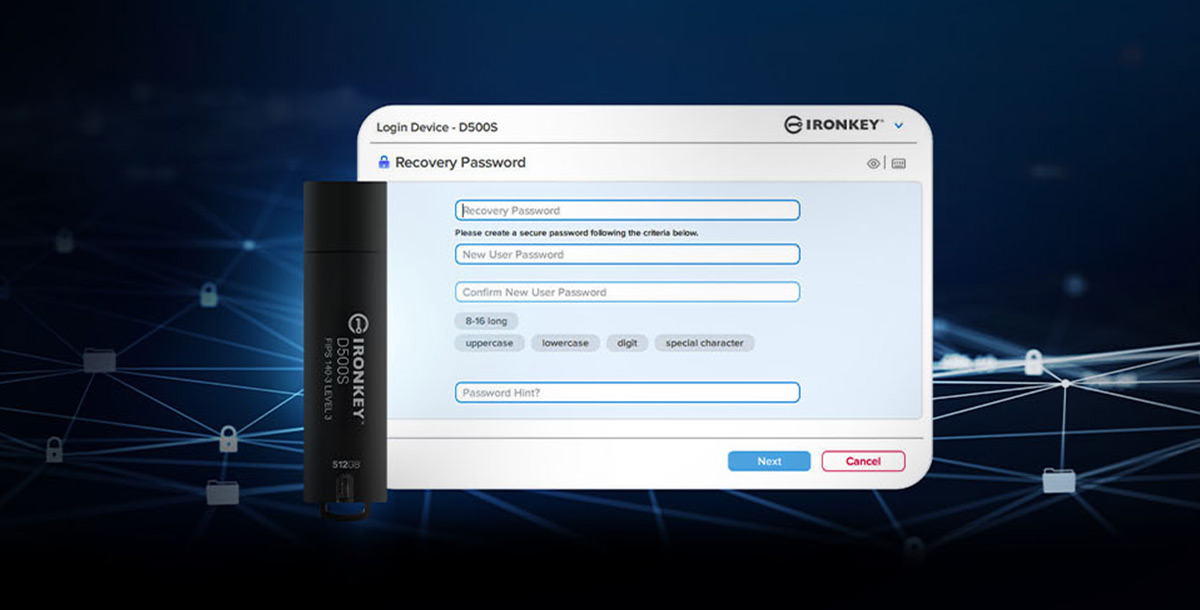Expand the IronKey dropdown chevron
Screen dimensions: 1200x610
(898, 126)
